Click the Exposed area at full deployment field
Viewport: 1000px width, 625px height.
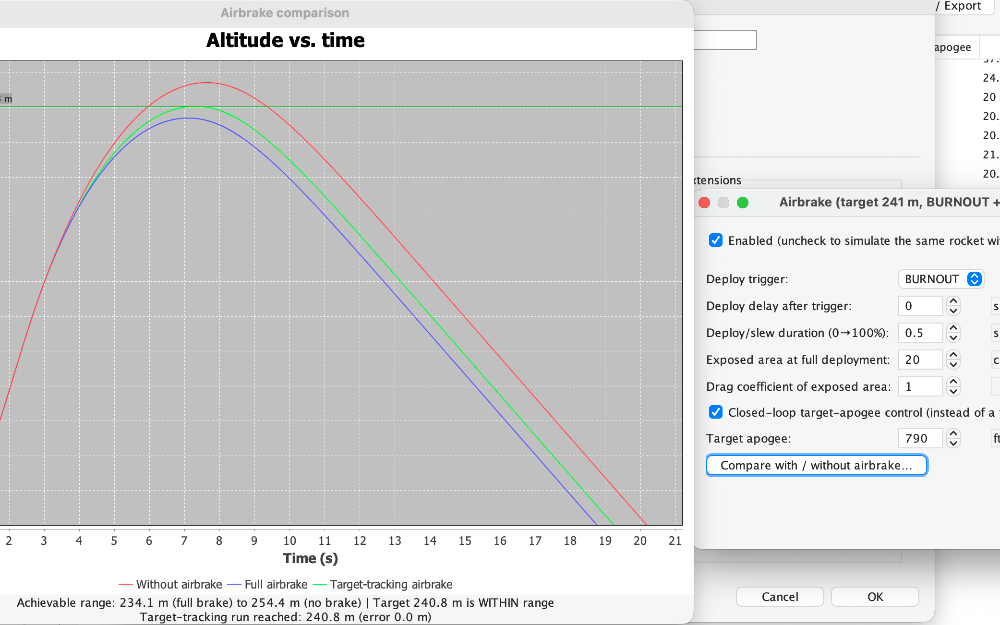click(x=920, y=360)
